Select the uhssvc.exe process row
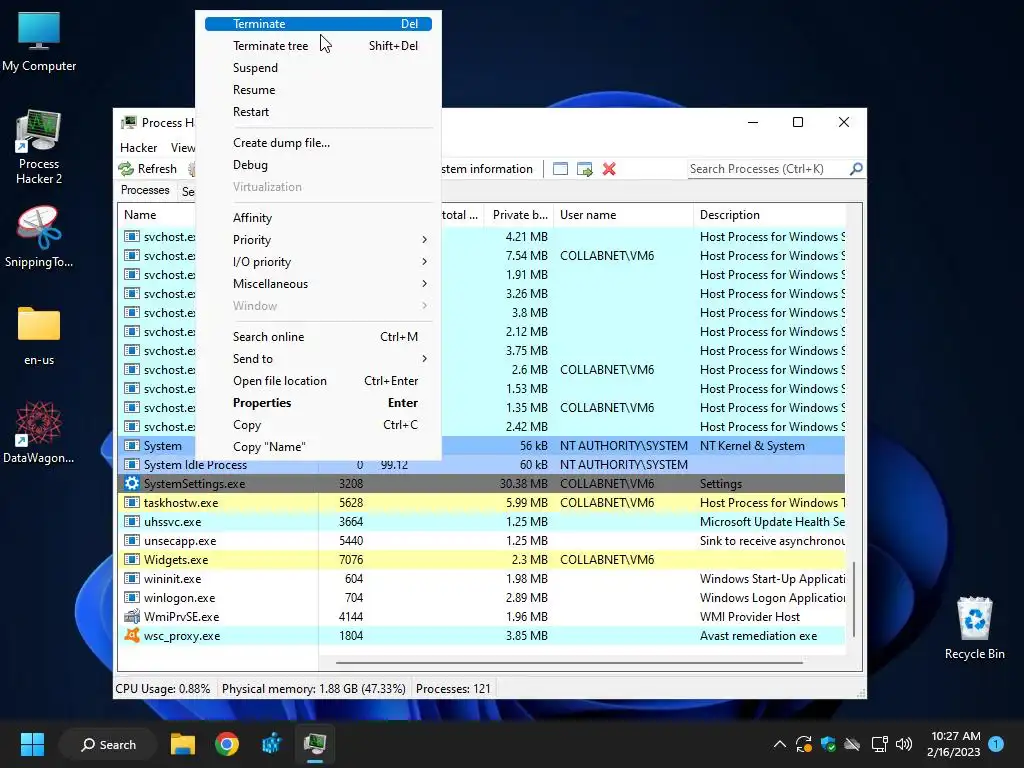1024x768 pixels. tap(481, 522)
